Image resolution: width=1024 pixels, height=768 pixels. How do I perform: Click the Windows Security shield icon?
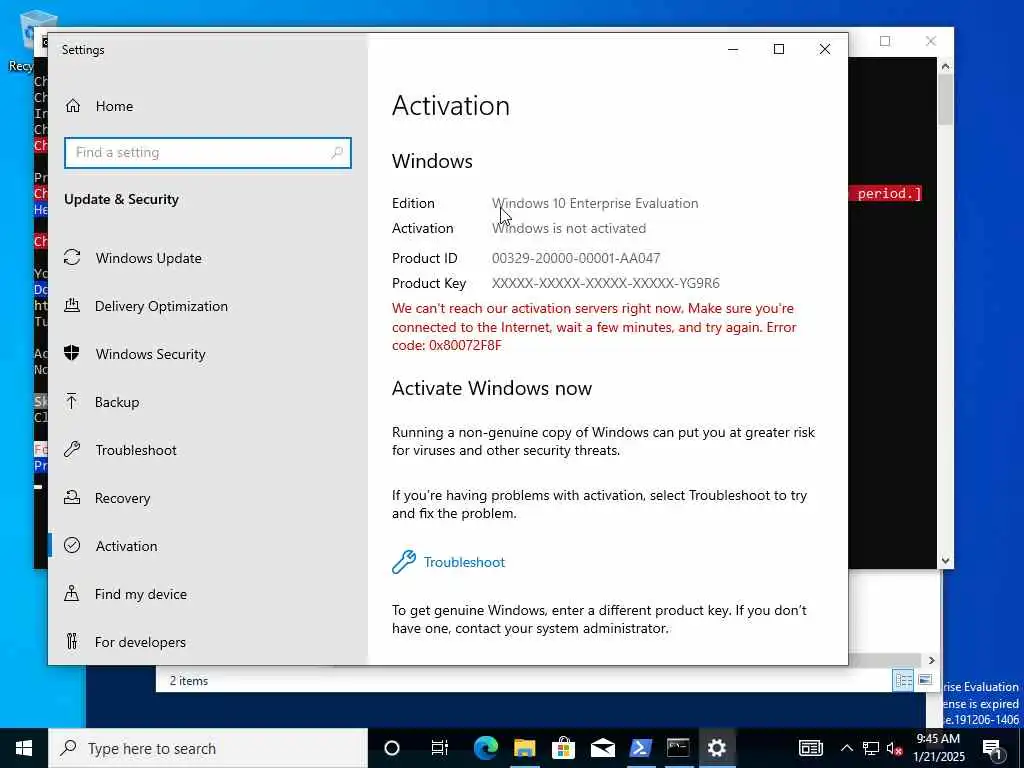click(x=72, y=353)
